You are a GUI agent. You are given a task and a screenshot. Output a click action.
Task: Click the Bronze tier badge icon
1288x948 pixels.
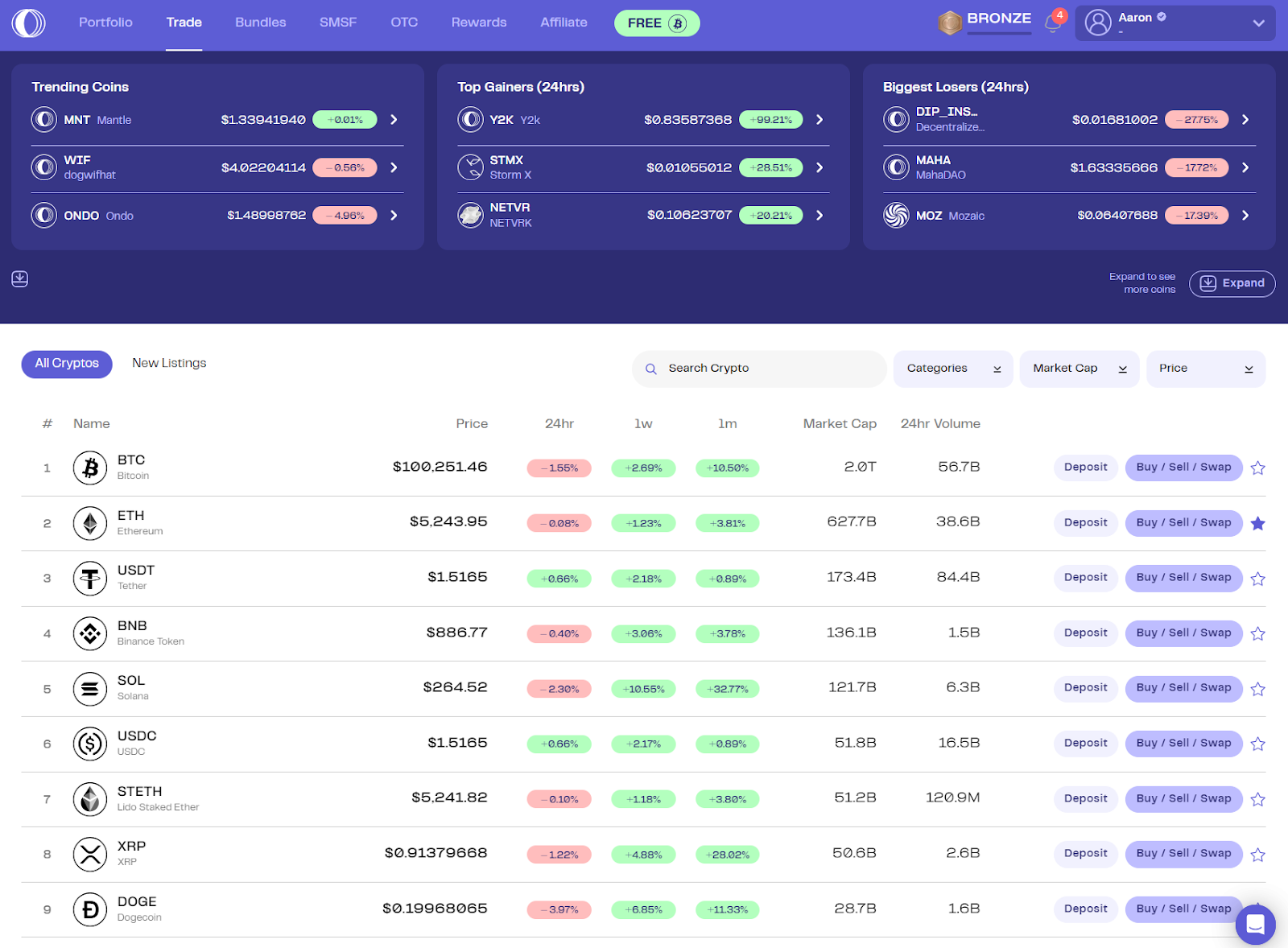(950, 23)
